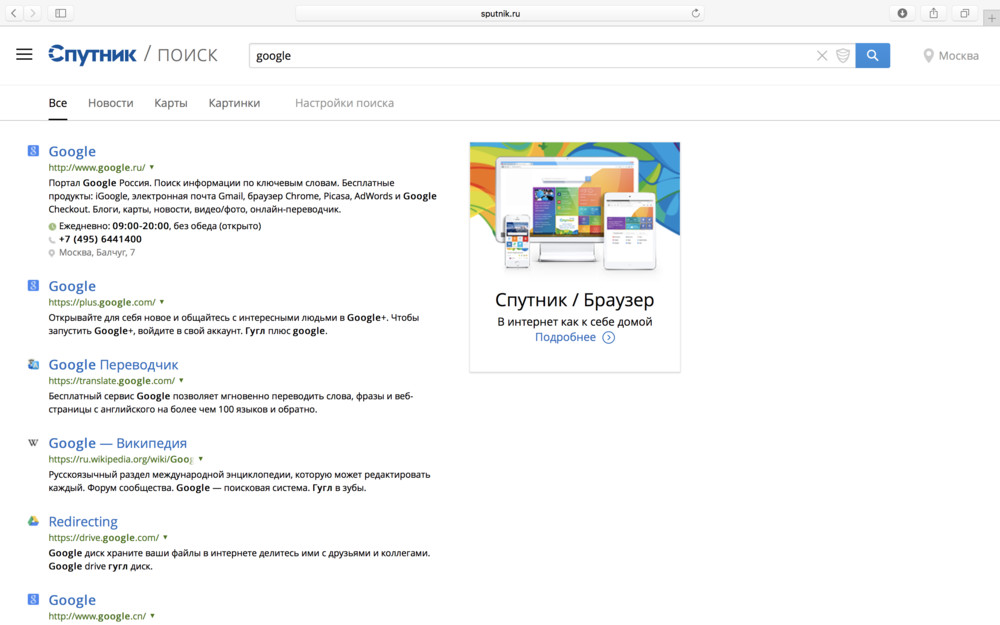Open the Google — Википедия result
Viewport: 1000px width, 625px height.
coord(118,443)
